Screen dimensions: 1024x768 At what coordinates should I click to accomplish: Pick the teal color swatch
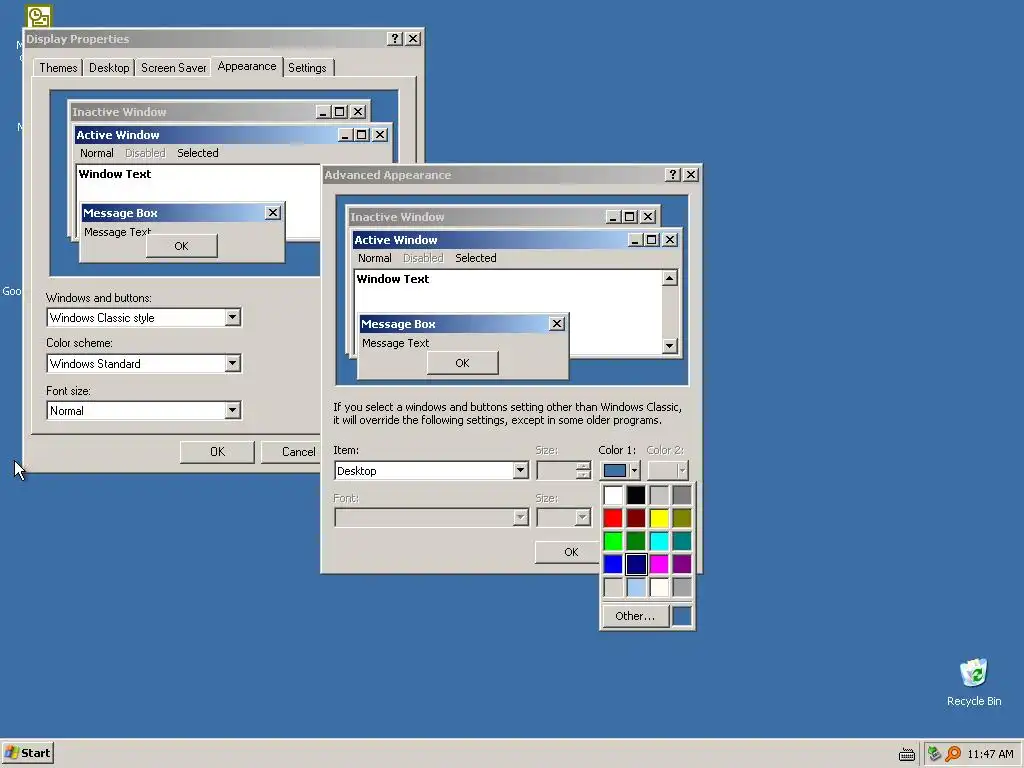tap(682, 541)
